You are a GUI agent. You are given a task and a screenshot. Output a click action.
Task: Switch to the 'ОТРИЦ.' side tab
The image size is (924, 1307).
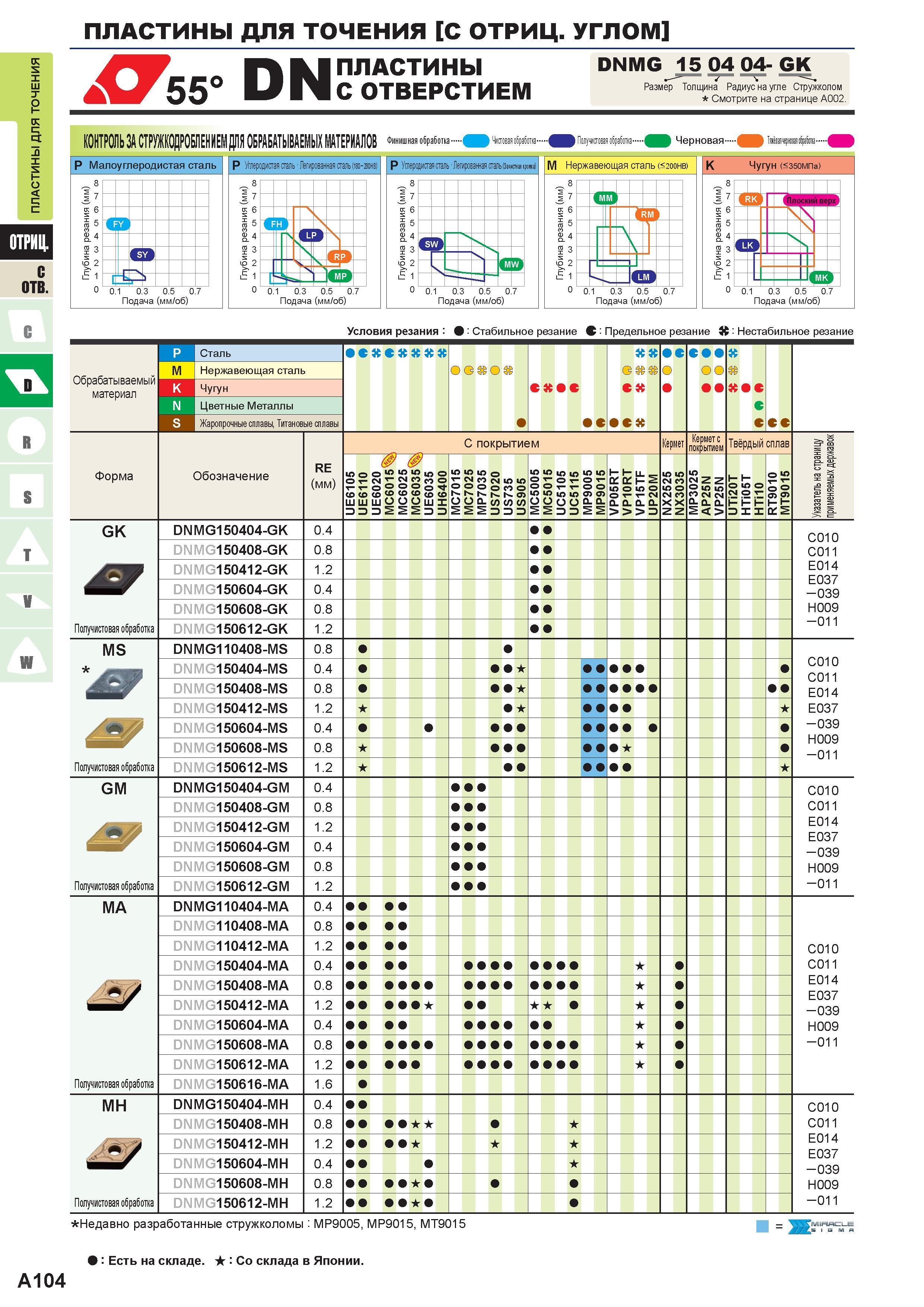(27, 243)
